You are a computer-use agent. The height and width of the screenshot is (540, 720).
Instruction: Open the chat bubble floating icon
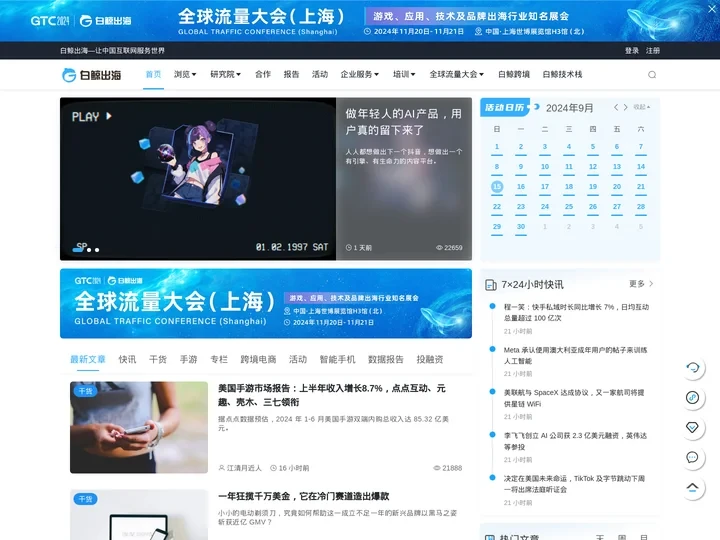coord(692,457)
